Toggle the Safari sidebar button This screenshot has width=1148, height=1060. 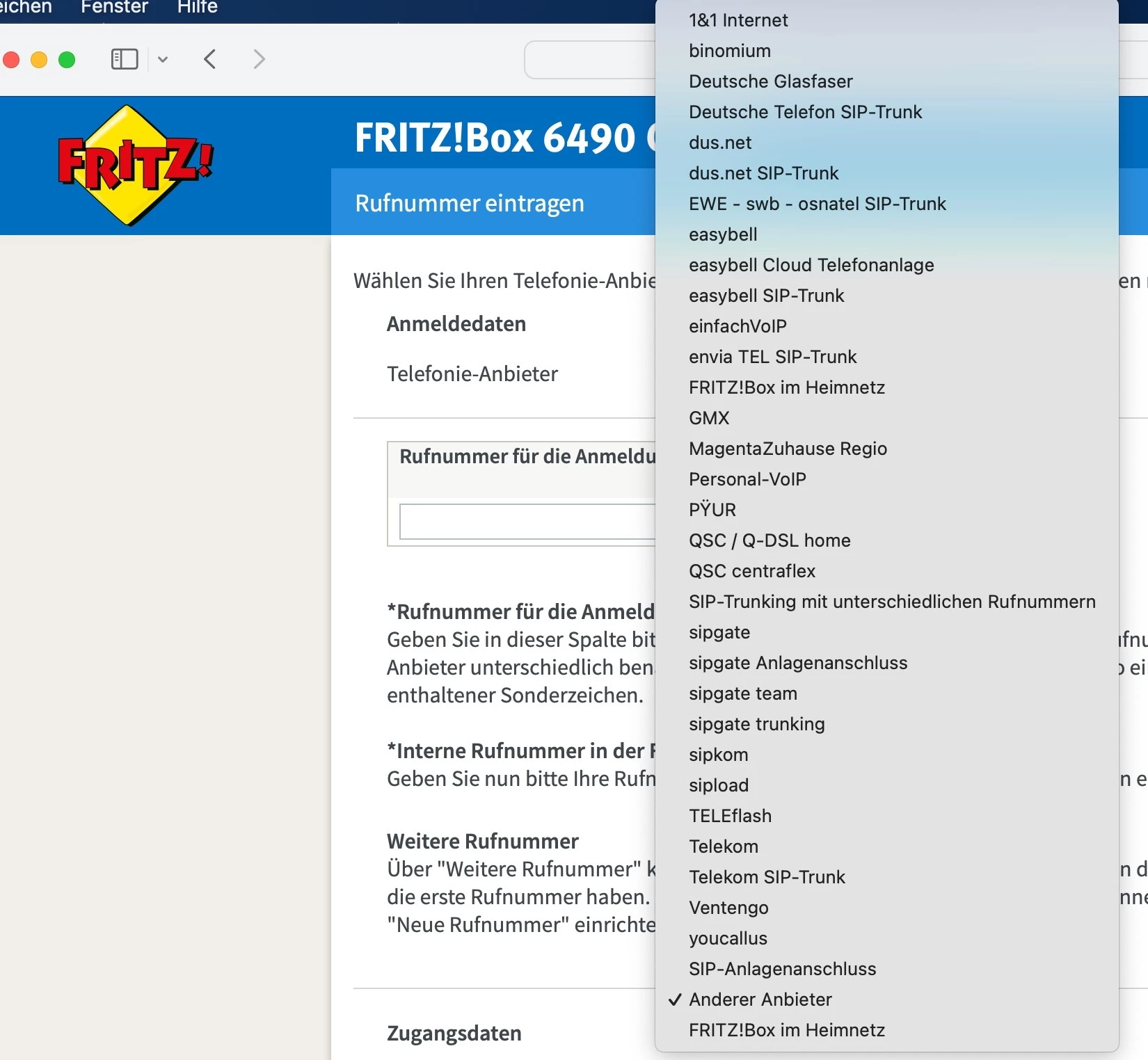click(x=125, y=59)
